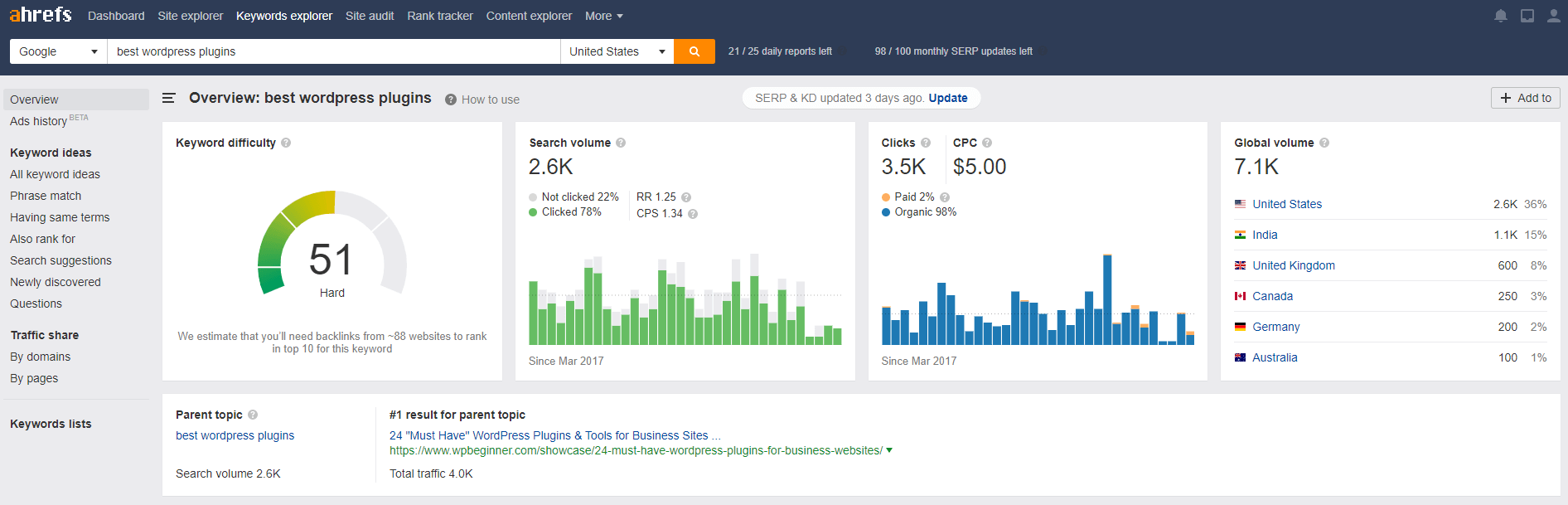Screen dimensions: 1568x505
Task: Click the Update link for SERP data
Action: 947,98
